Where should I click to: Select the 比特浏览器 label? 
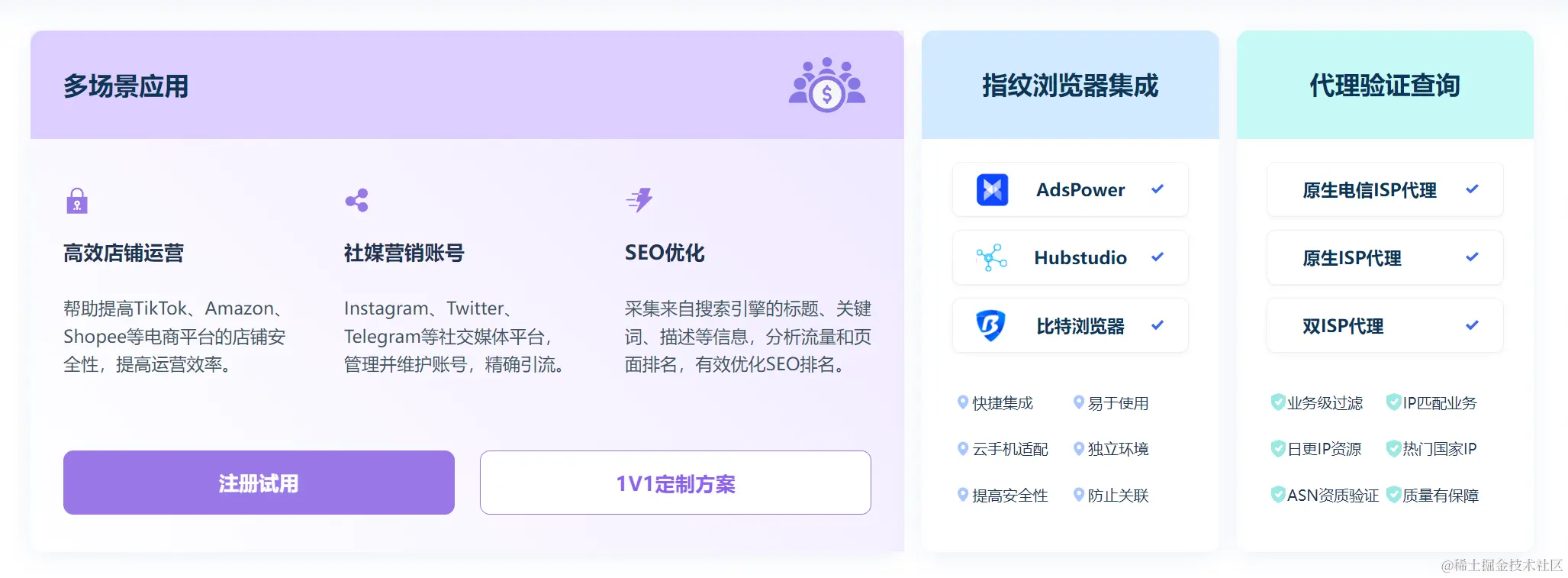click(x=1080, y=326)
